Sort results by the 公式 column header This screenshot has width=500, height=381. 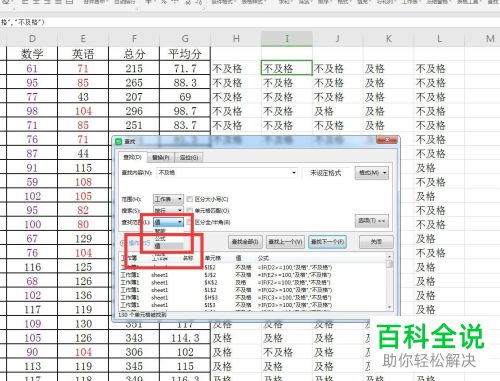pos(263,258)
